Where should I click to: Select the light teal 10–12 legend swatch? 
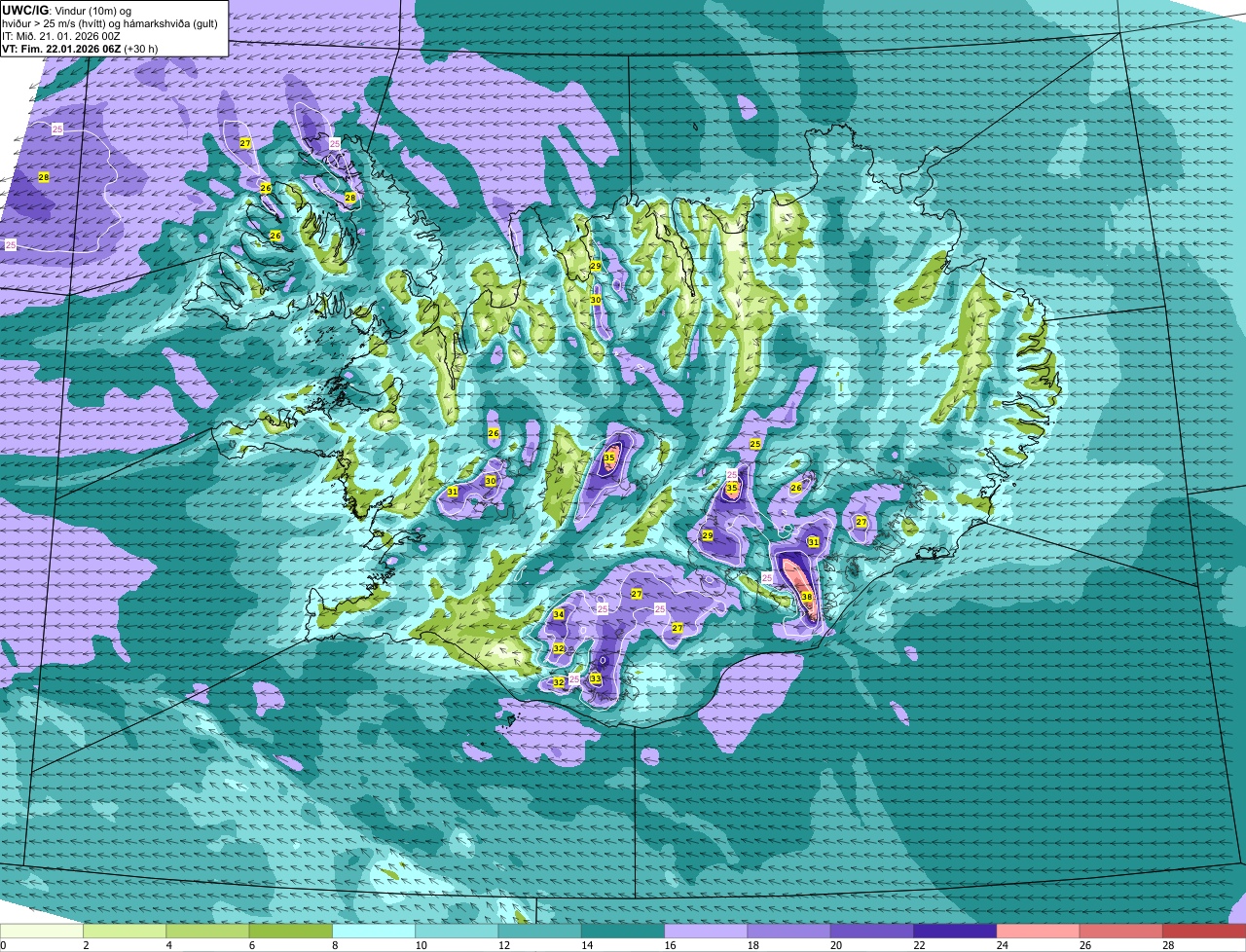click(x=457, y=931)
